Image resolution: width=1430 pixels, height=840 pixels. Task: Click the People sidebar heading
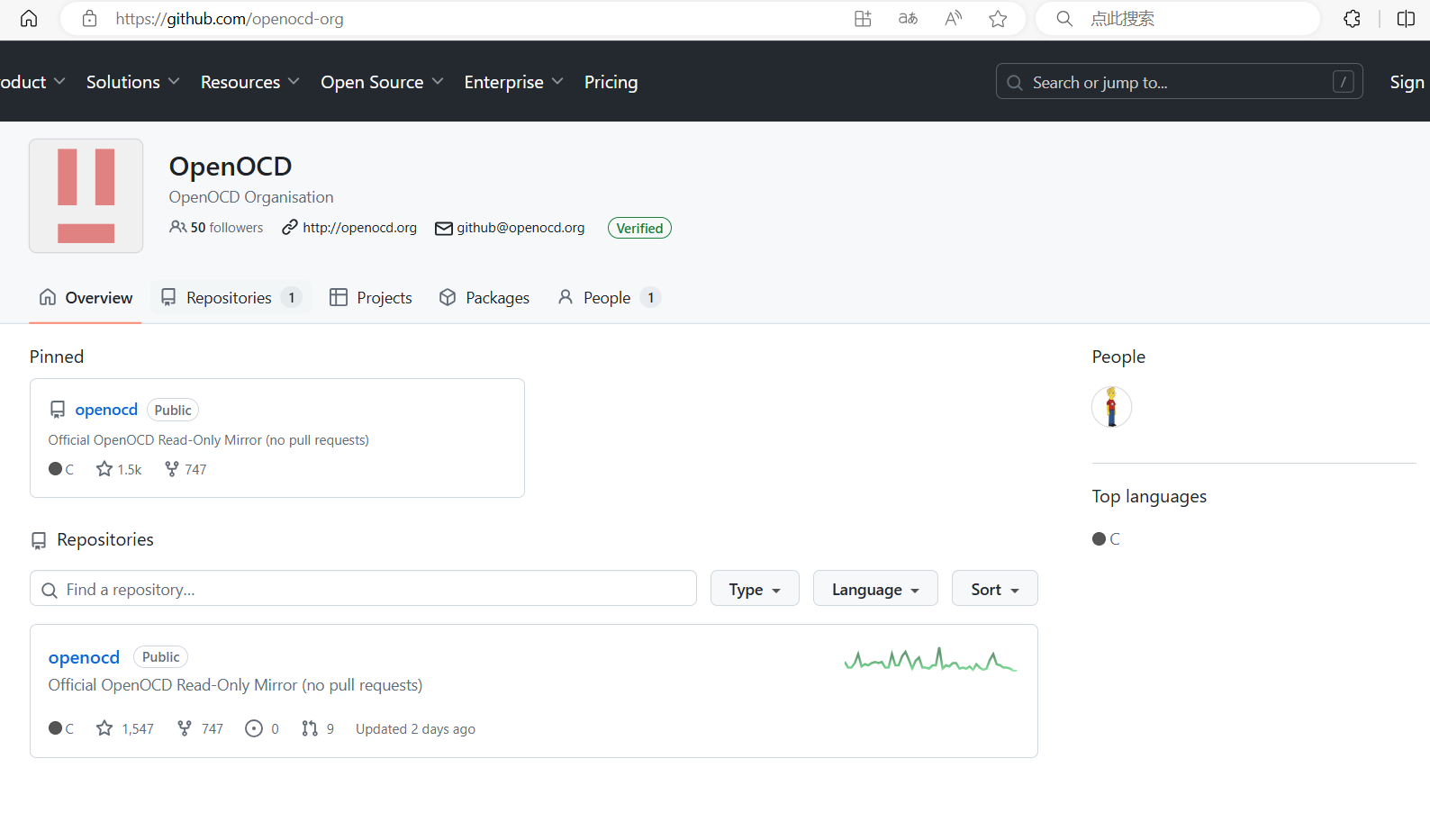pyautogui.click(x=1118, y=357)
